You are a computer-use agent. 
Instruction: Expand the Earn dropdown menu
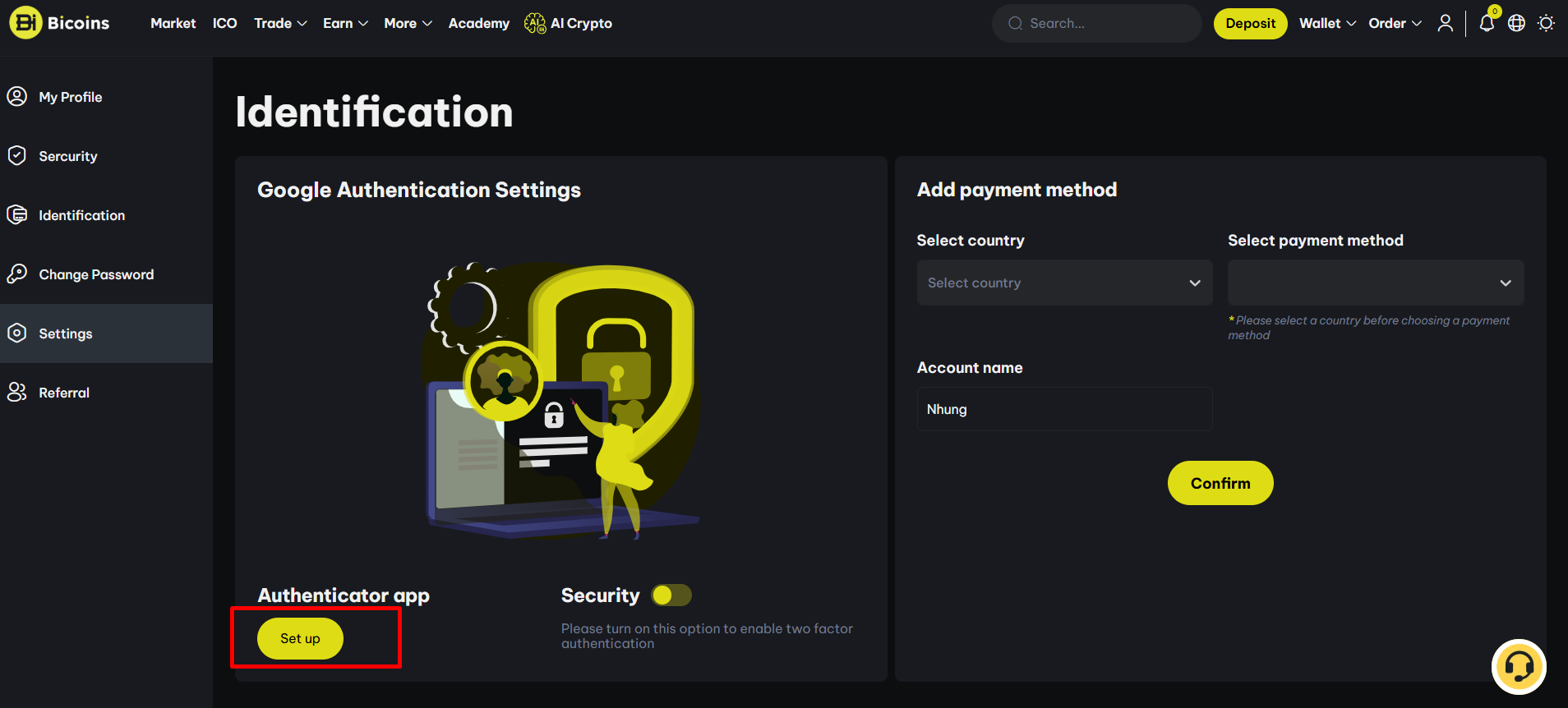point(345,23)
